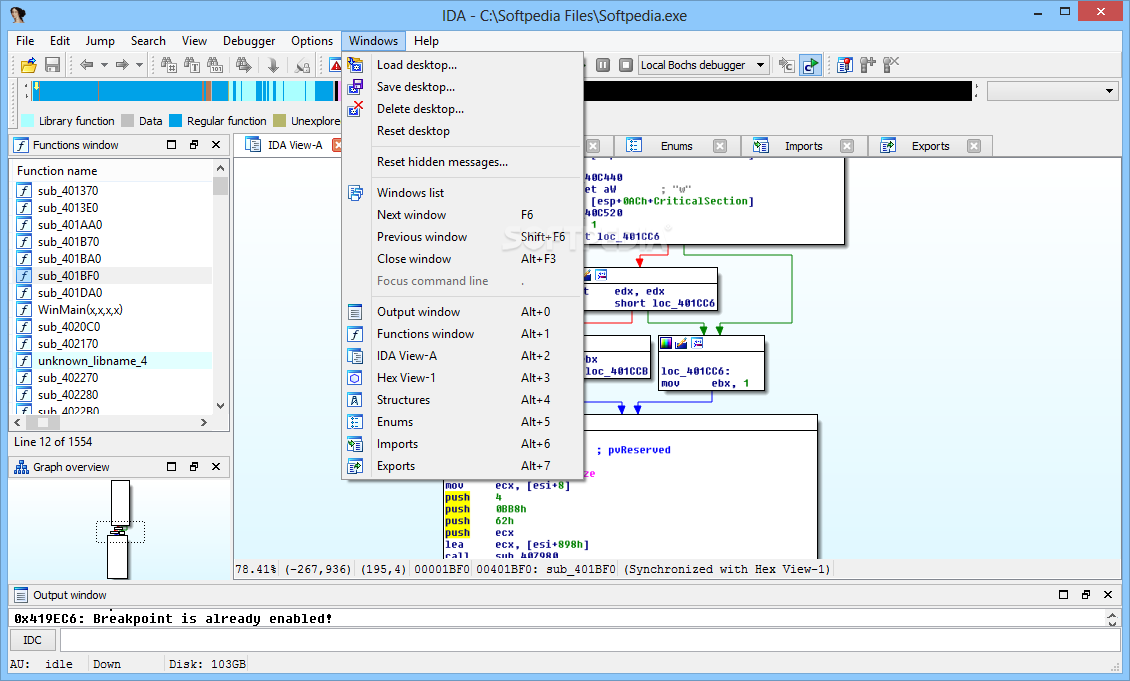Click the Delete desktop menu icon
This screenshot has width=1130, height=681.
(355, 109)
